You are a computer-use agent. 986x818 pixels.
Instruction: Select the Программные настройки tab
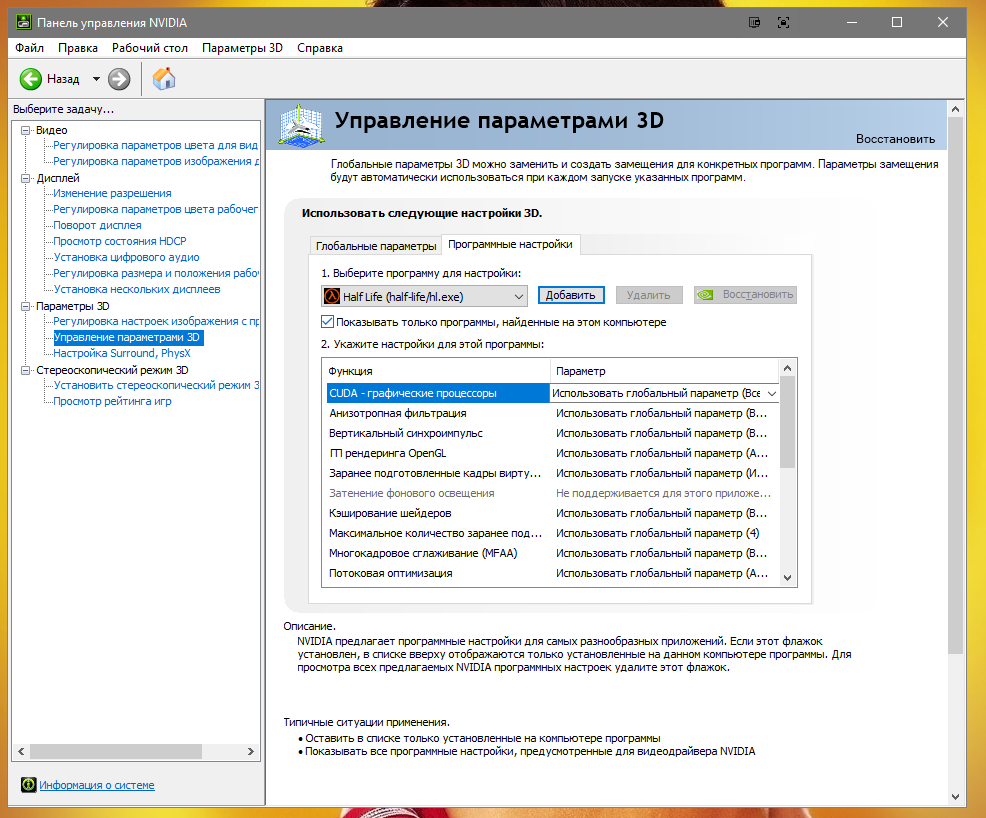click(x=511, y=244)
